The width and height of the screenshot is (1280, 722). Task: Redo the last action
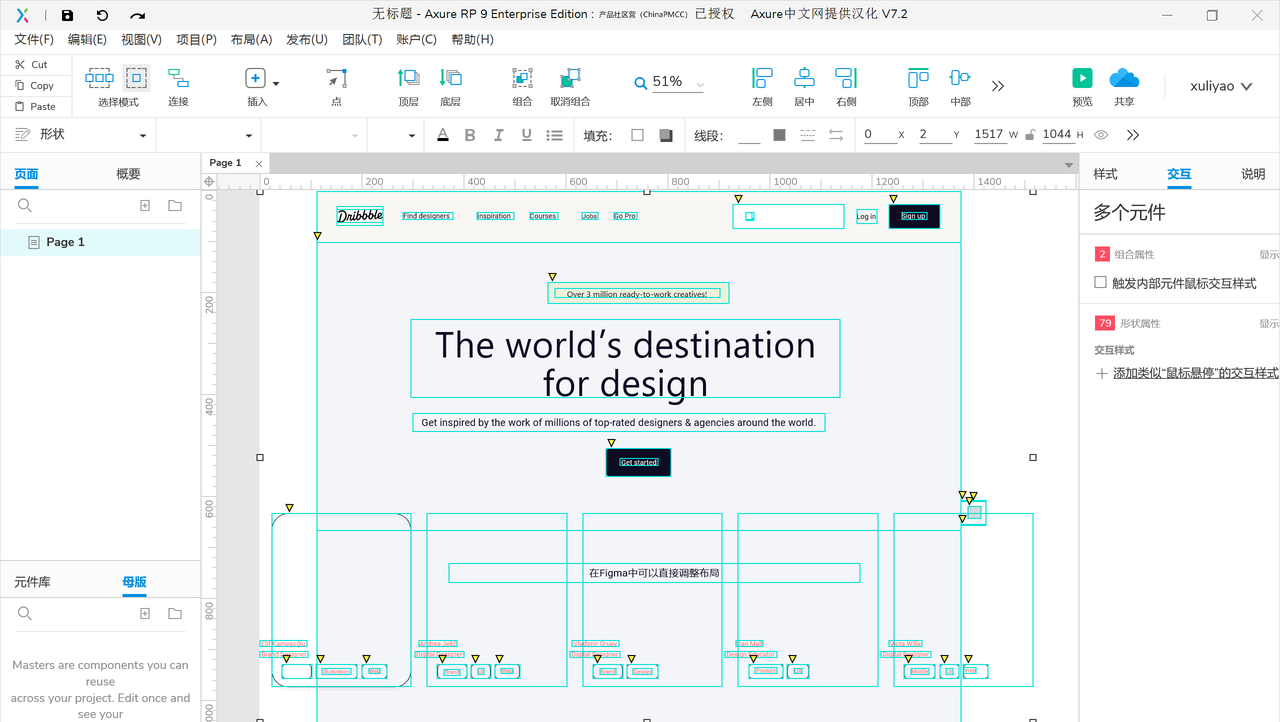(138, 15)
